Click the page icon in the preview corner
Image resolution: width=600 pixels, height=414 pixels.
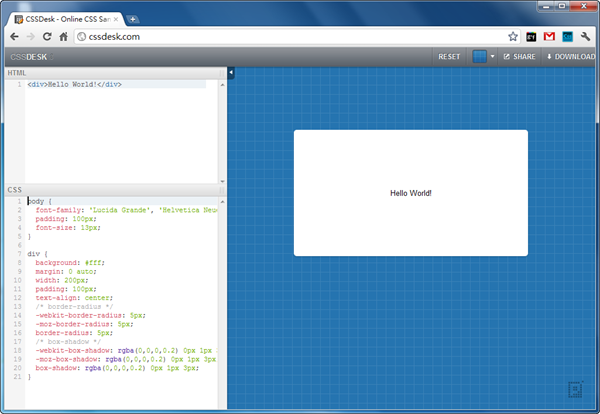tap(576, 390)
